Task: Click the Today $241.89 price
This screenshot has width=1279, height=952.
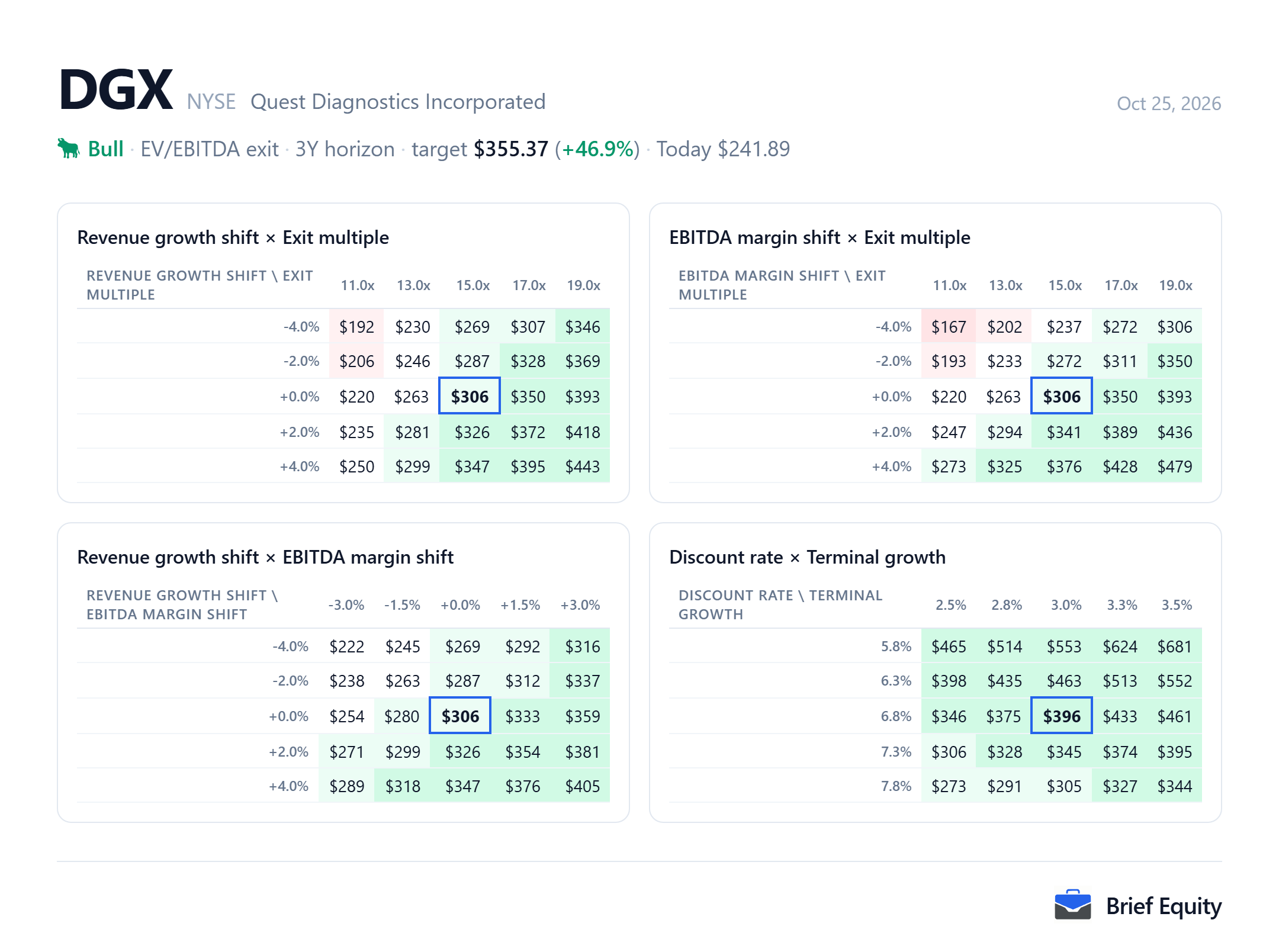Action: (x=723, y=149)
